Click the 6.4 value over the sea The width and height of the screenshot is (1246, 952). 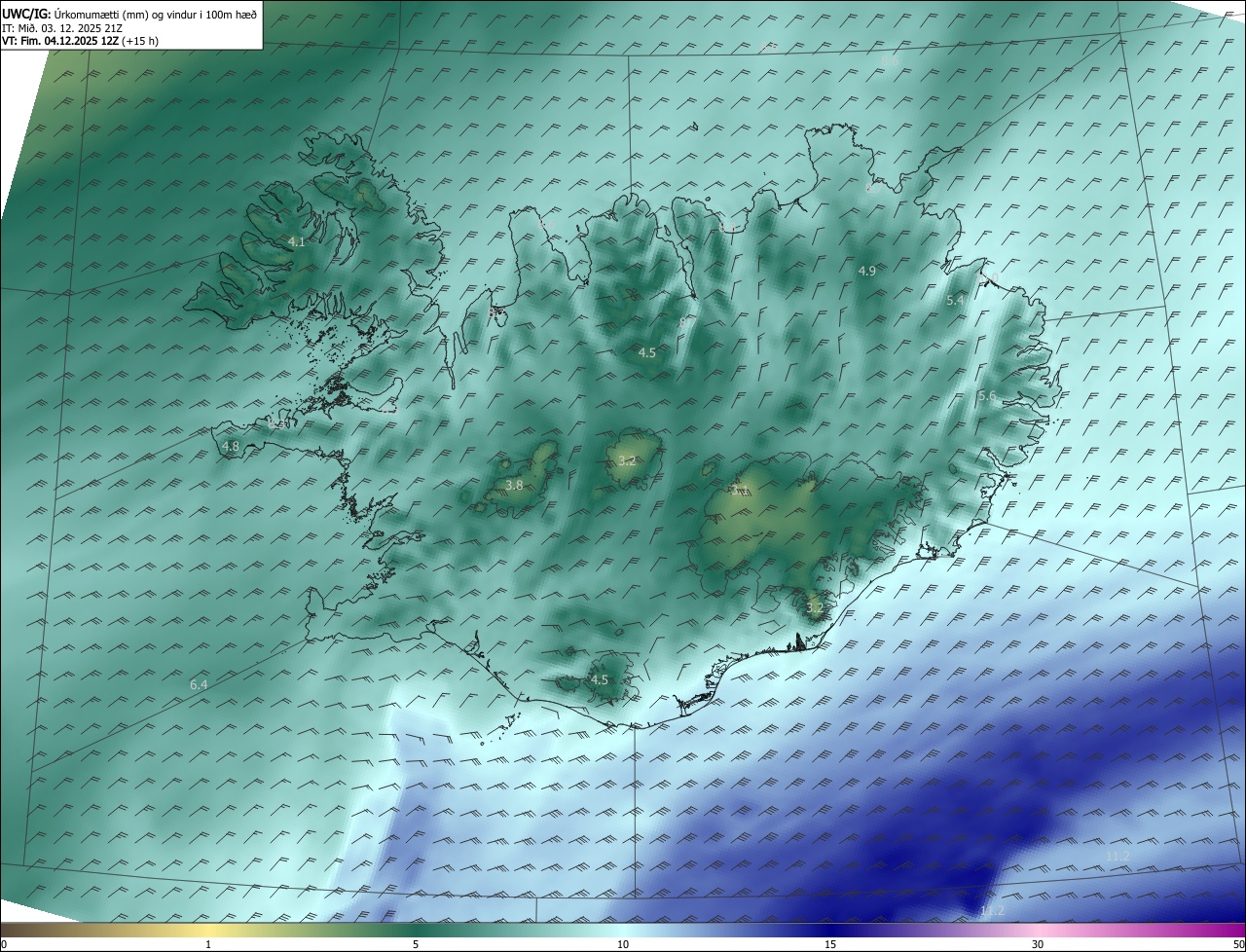(199, 685)
